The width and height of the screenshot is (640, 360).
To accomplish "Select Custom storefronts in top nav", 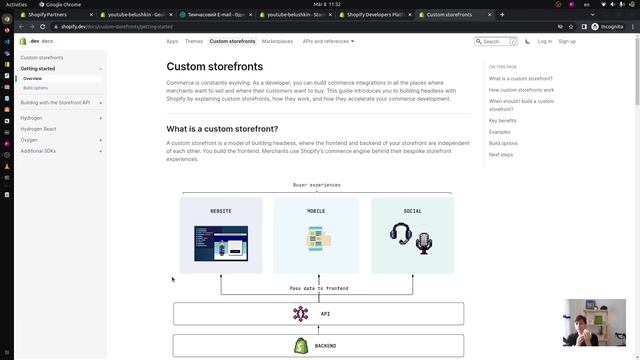I will 232,41.
